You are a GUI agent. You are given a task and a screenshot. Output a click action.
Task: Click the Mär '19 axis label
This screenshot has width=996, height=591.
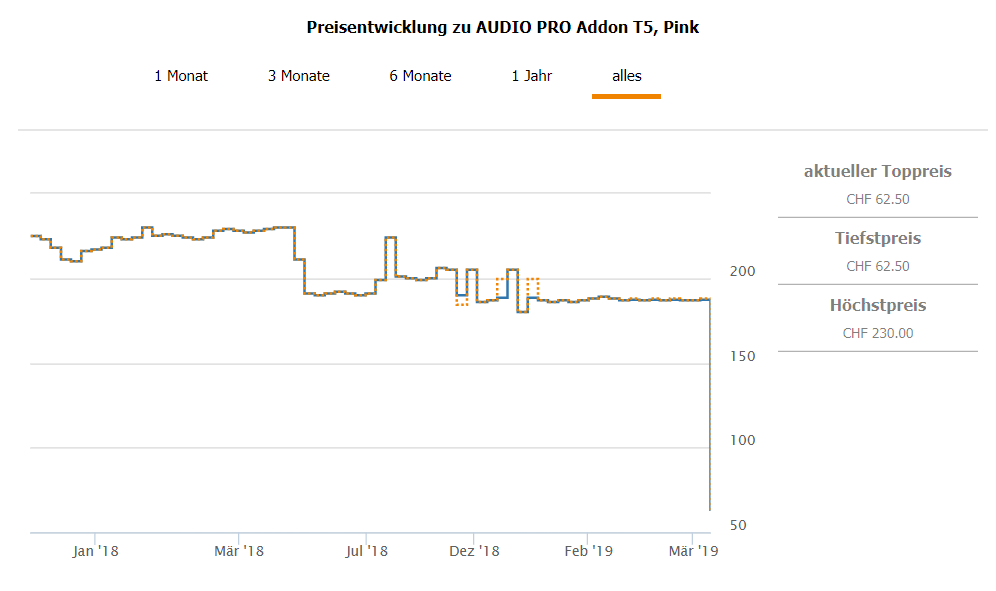(x=694, y=551)
